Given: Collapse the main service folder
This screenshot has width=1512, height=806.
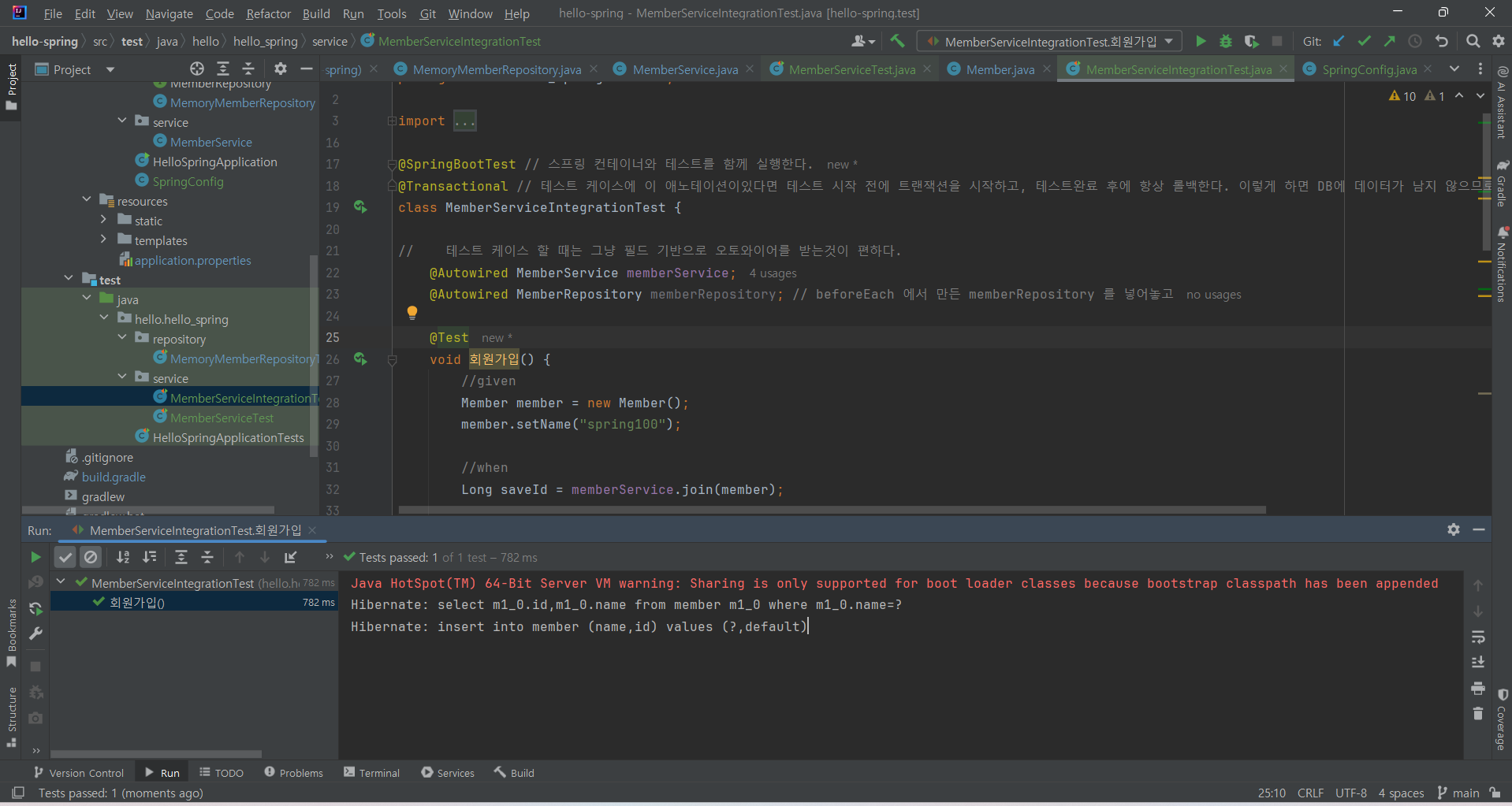Looking at the screenshot, I should click(x=122, y=121).
